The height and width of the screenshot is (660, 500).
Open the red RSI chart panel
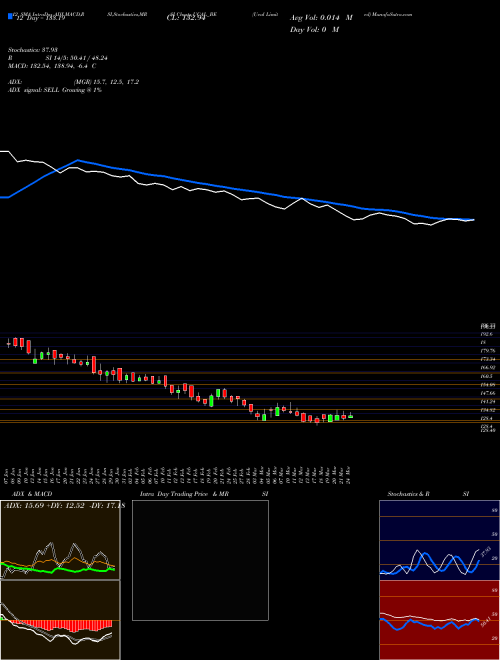pos(439,620)
